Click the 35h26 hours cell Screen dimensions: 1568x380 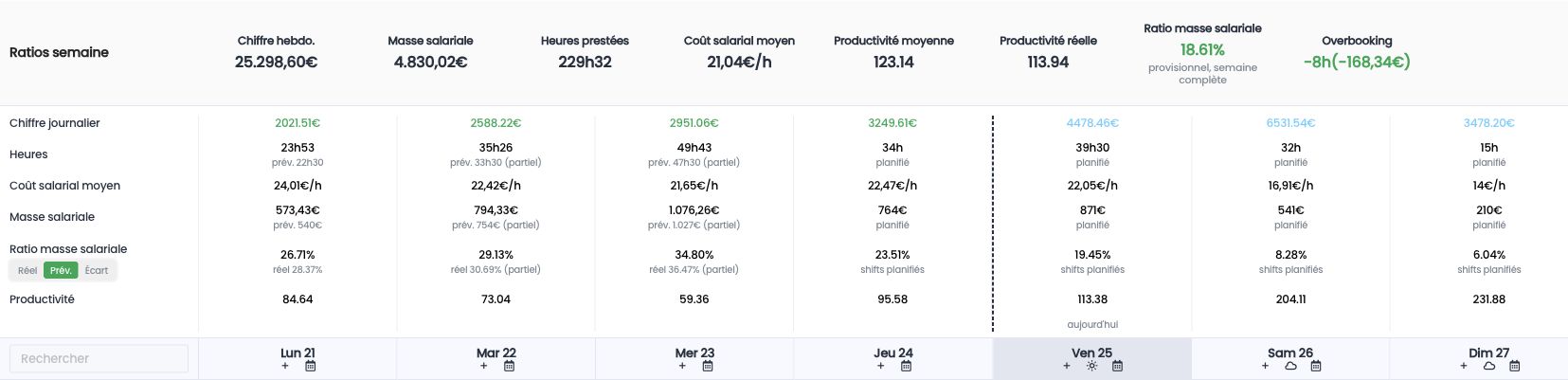click(496, 148)
